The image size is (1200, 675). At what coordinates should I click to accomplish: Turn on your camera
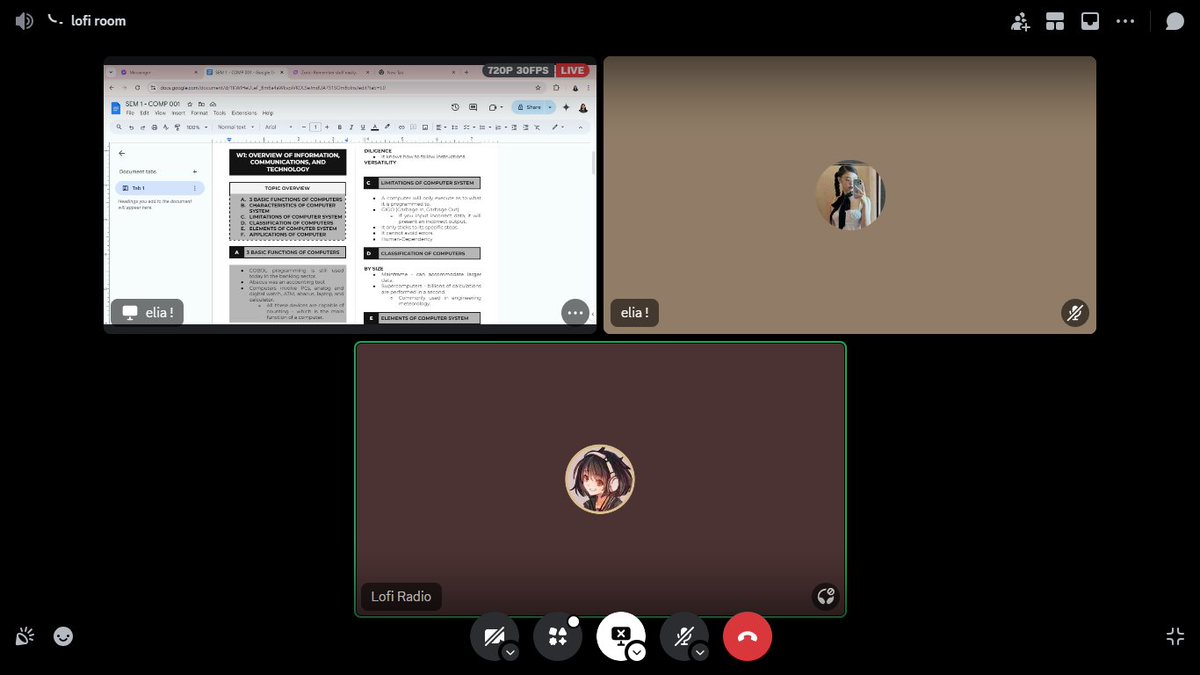[x=494, y=636]
